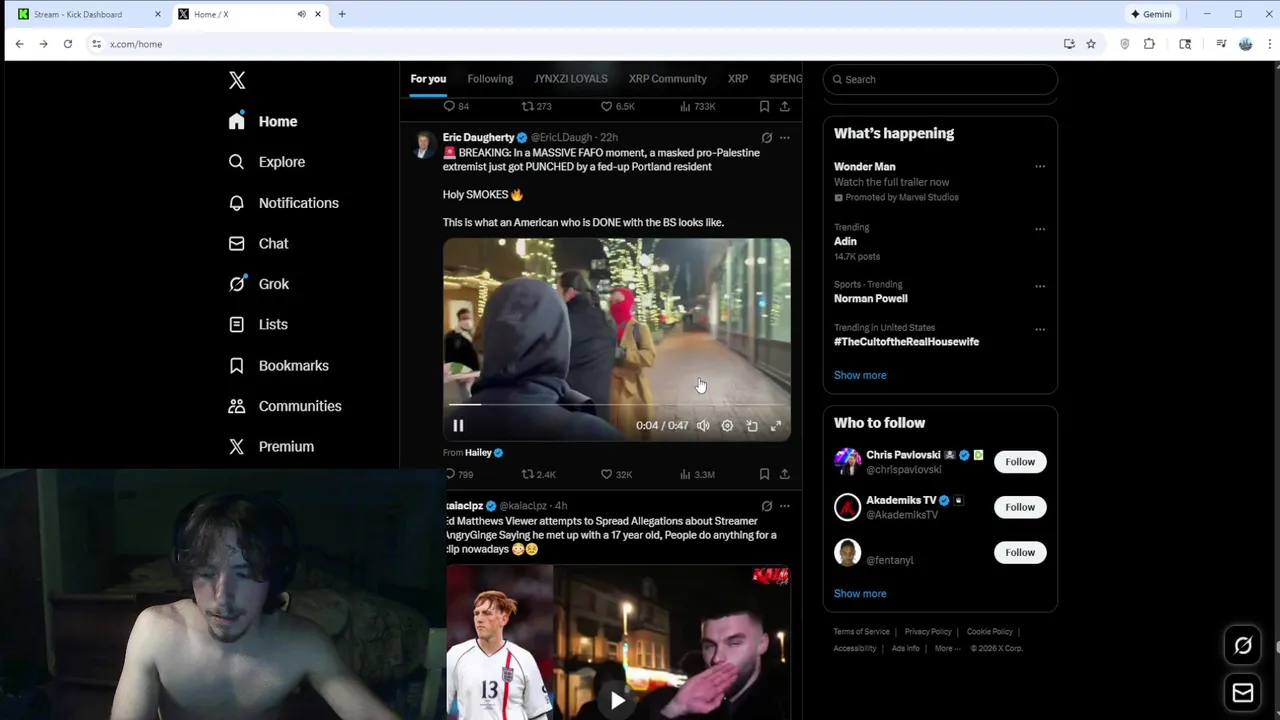Bookmark the post with 733K views

(x=764, y=106)
